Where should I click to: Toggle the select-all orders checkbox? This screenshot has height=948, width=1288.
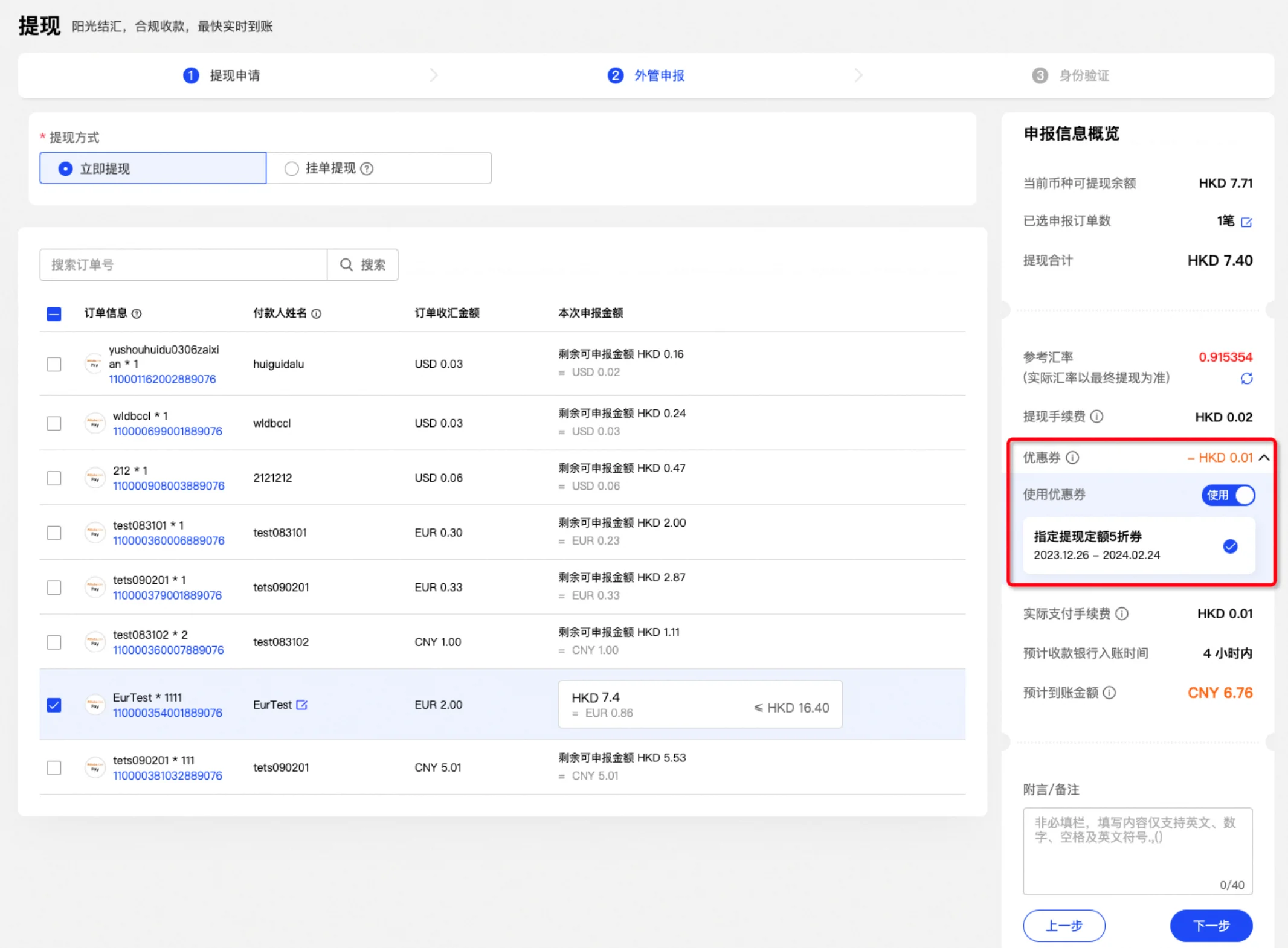54,313
